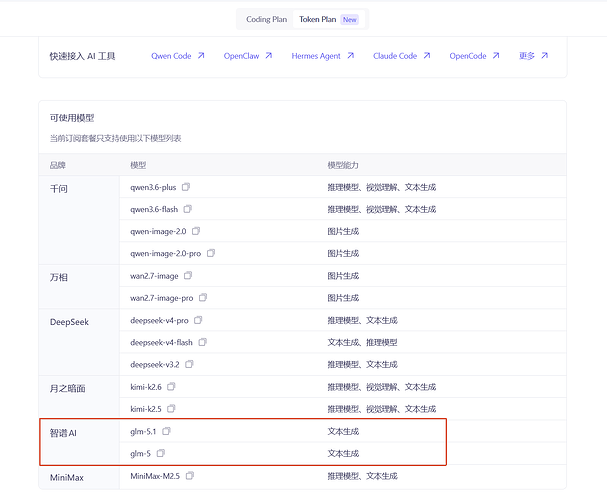The width and height of the screenshot is (607, 500).
Task: Select the deepseek-v4-flash model text
Action: coord(161,342)
